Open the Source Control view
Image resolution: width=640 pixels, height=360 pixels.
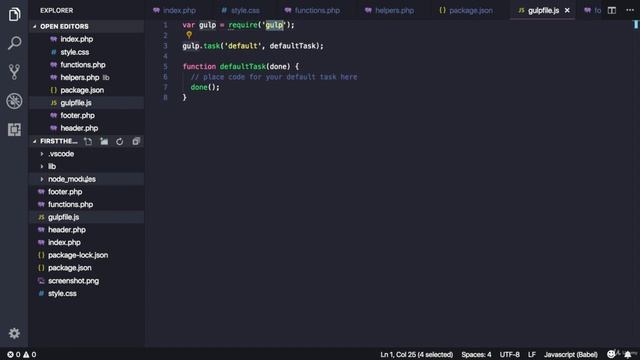[14, 72]
